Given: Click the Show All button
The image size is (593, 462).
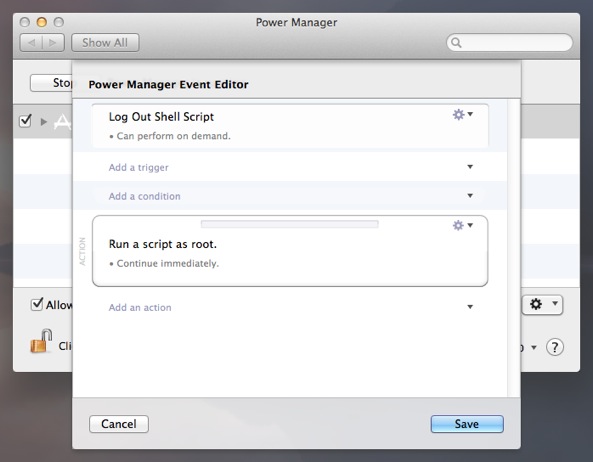Looking at the screenshot, I should [105, 43].
